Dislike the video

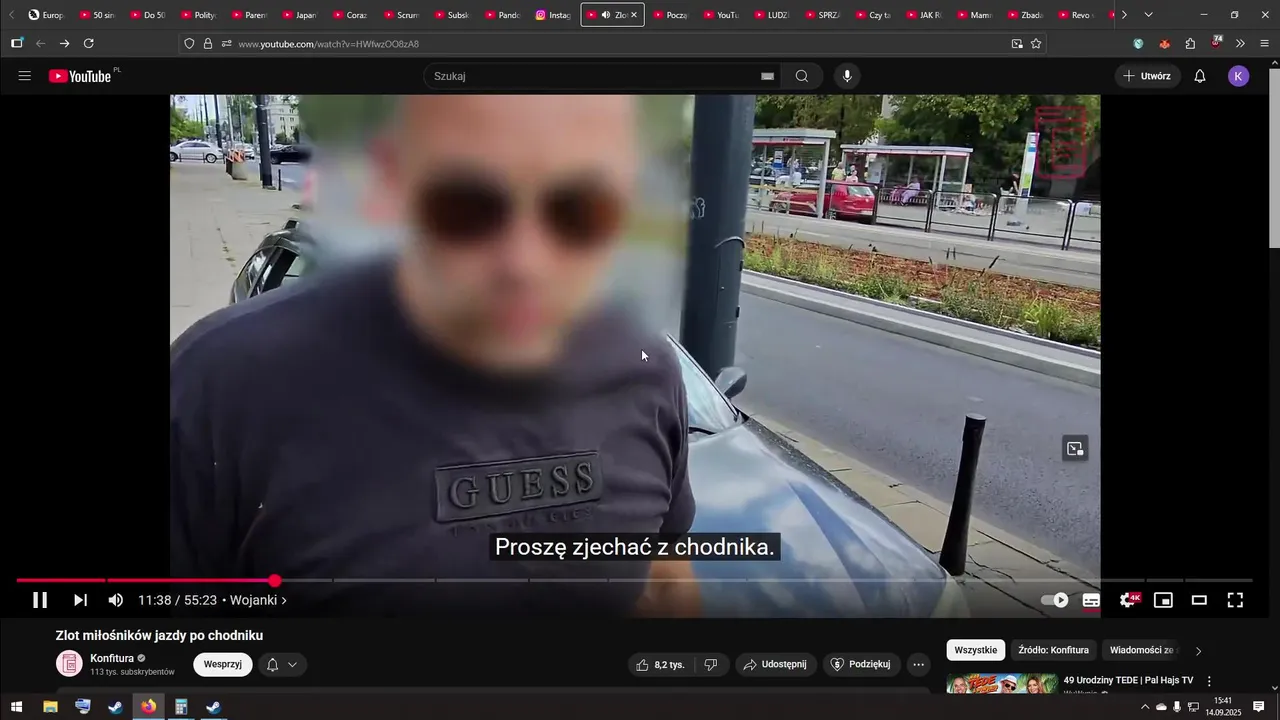(x=711, y=664)
